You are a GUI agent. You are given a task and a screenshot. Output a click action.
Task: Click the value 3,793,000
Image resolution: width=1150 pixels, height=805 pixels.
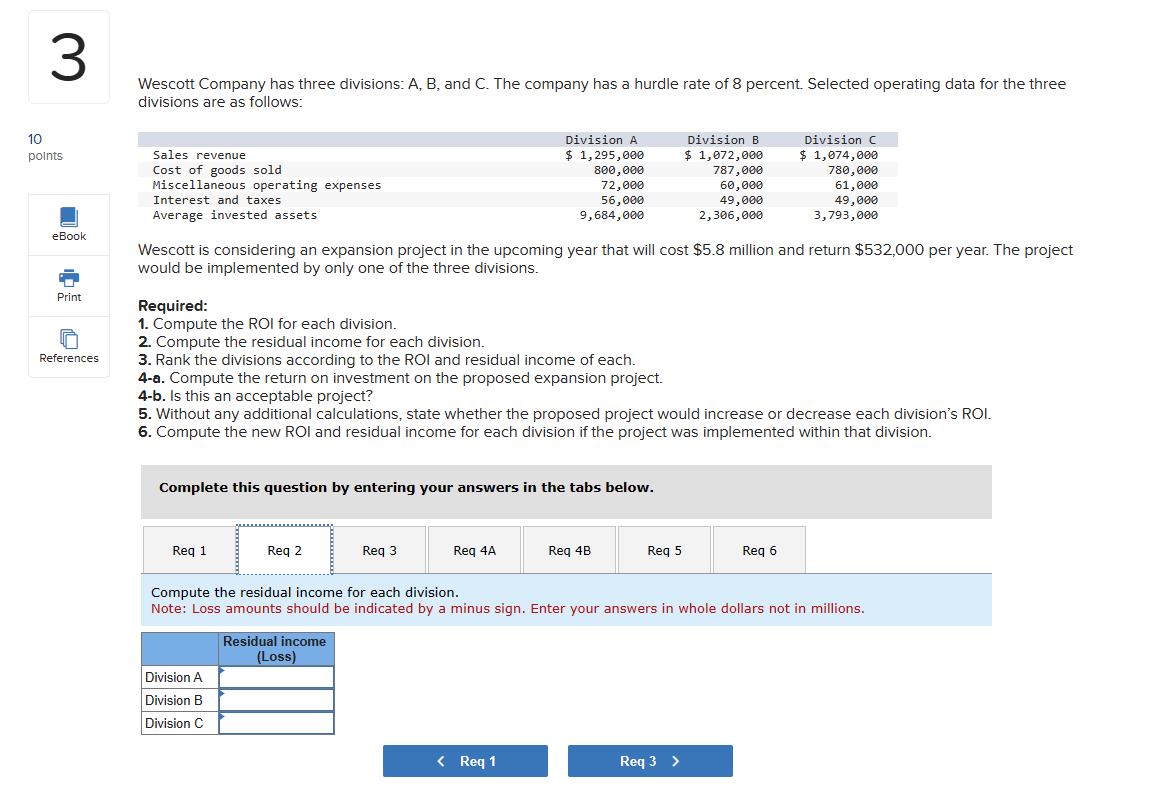846,215
